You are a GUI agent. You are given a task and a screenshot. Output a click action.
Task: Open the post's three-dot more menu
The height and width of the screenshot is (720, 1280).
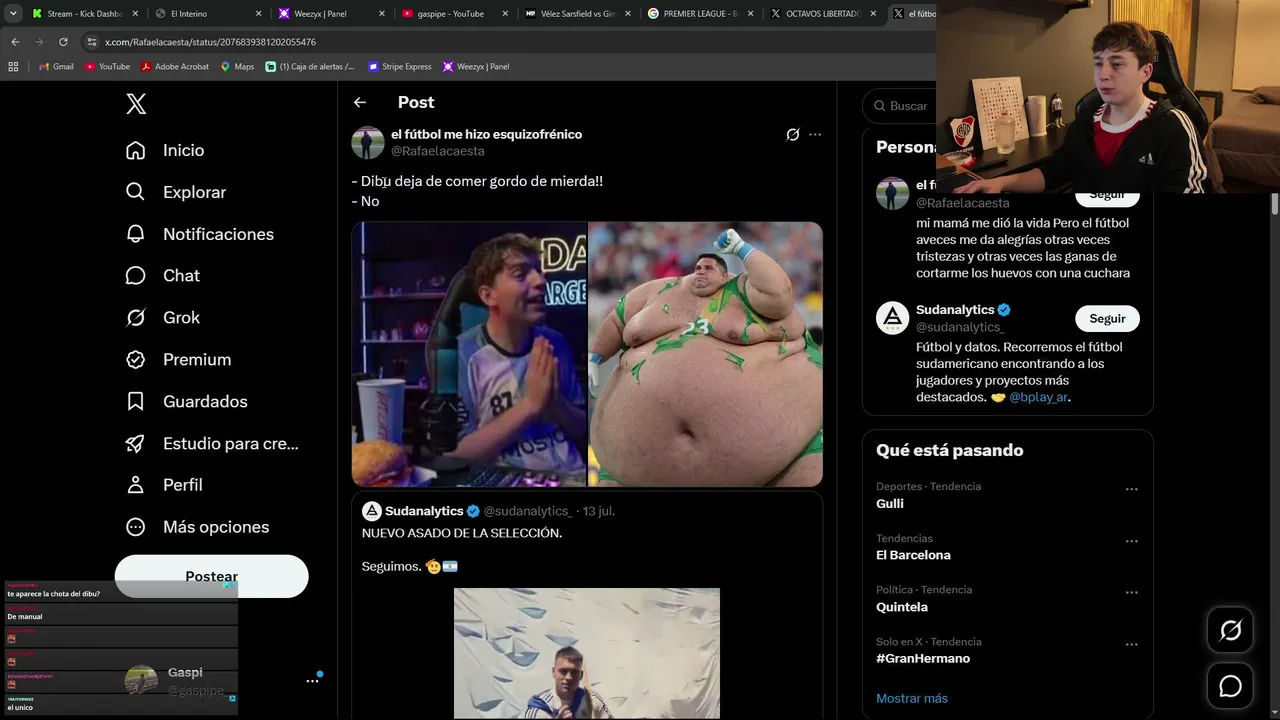coord(815,134)
